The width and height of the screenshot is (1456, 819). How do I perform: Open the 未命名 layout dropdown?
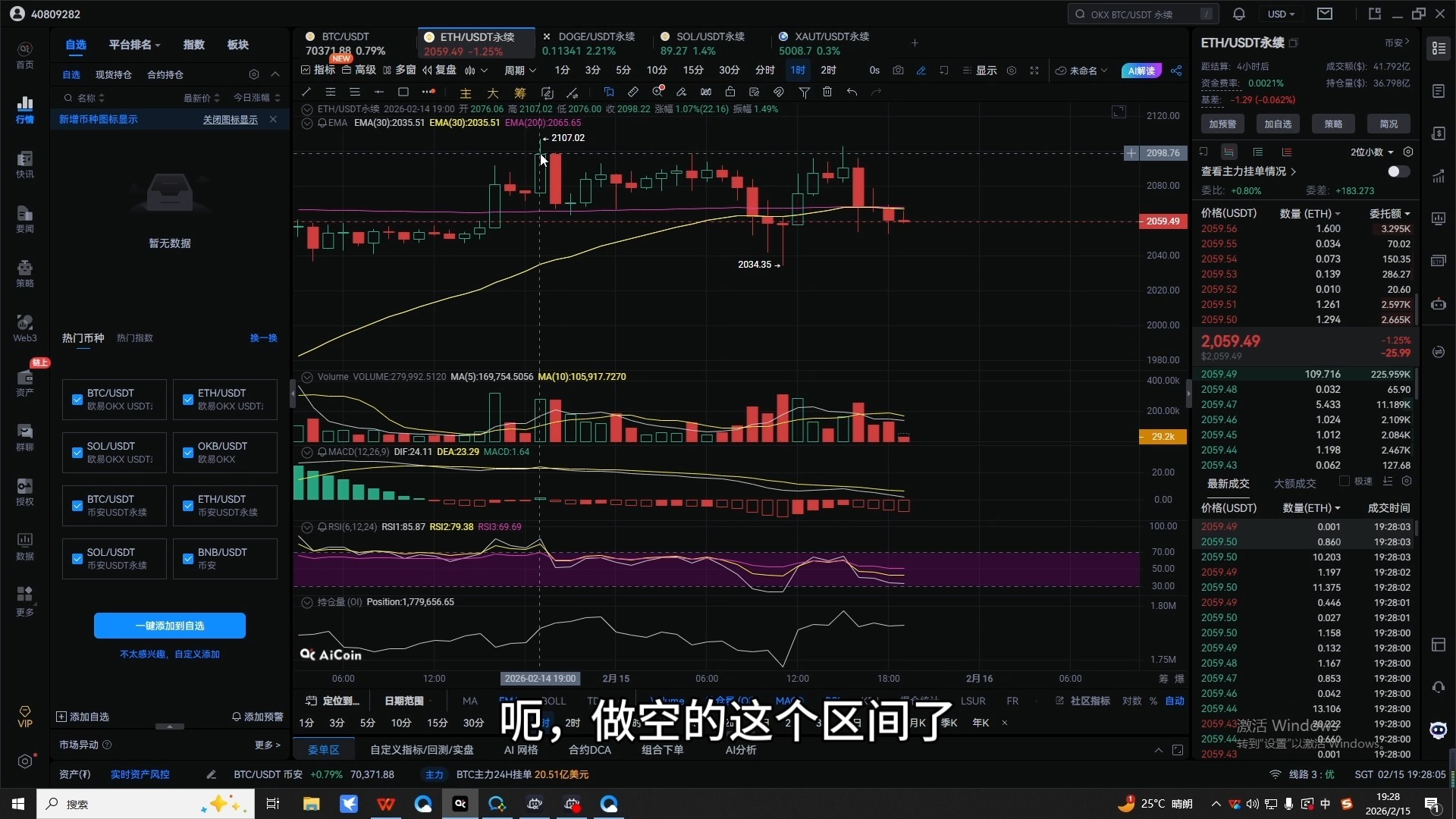point(1082,71)
